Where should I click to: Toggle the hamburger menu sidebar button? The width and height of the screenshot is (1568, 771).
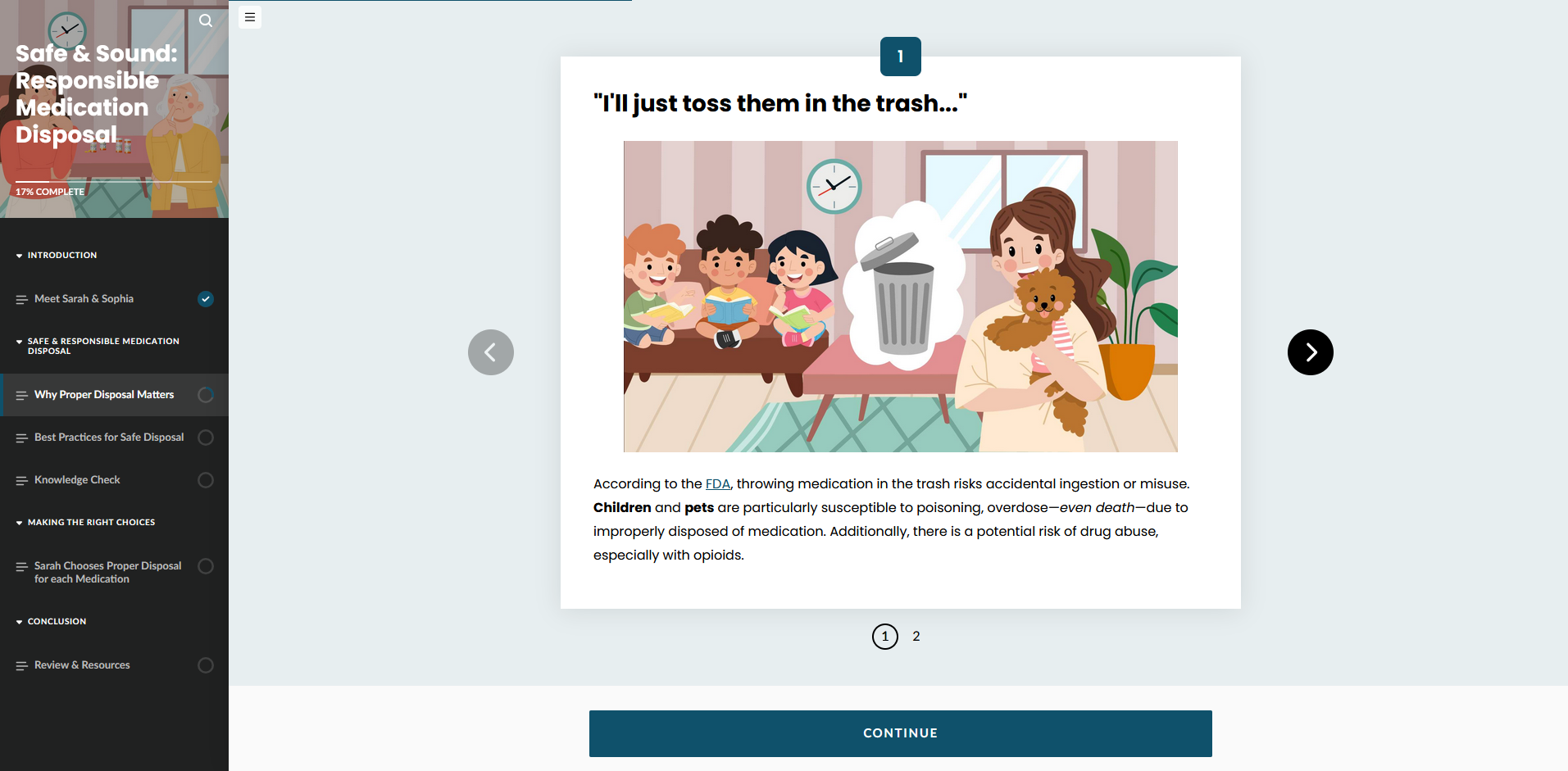(250, 17)
